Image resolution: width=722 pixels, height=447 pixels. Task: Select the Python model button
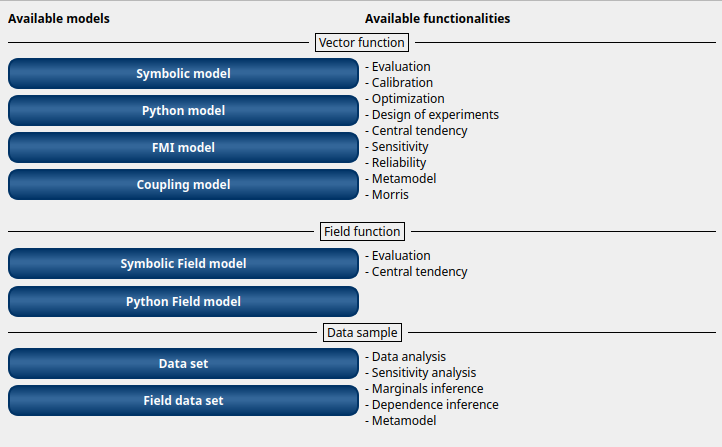click(x=183, y=110)
